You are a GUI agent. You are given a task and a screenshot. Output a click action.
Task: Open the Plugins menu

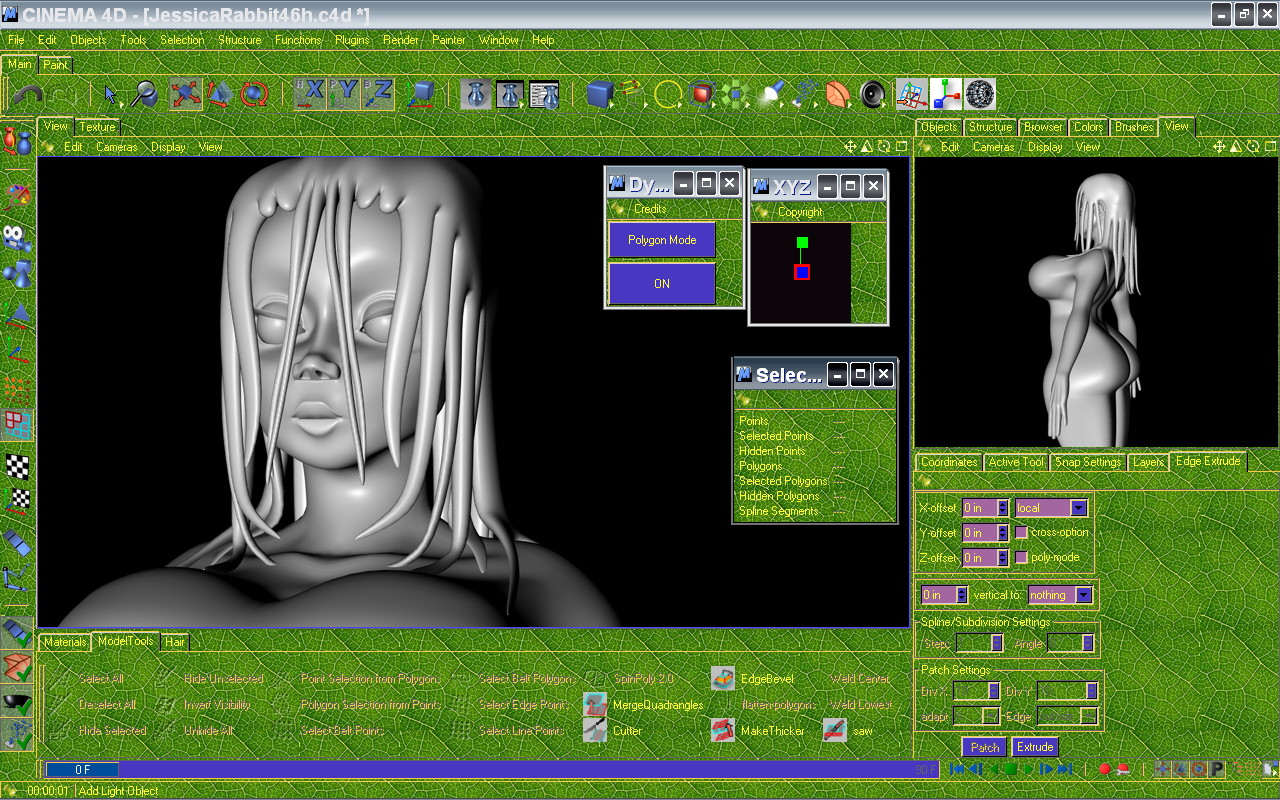(352, 40)
